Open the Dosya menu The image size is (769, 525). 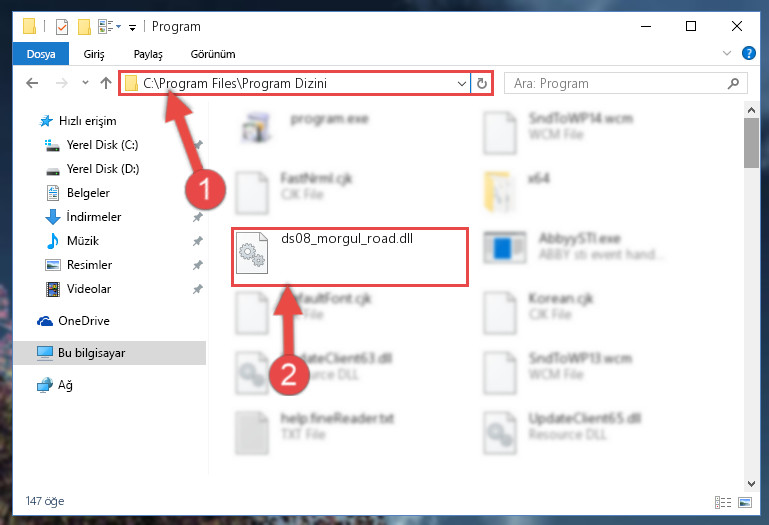(41, 54)
